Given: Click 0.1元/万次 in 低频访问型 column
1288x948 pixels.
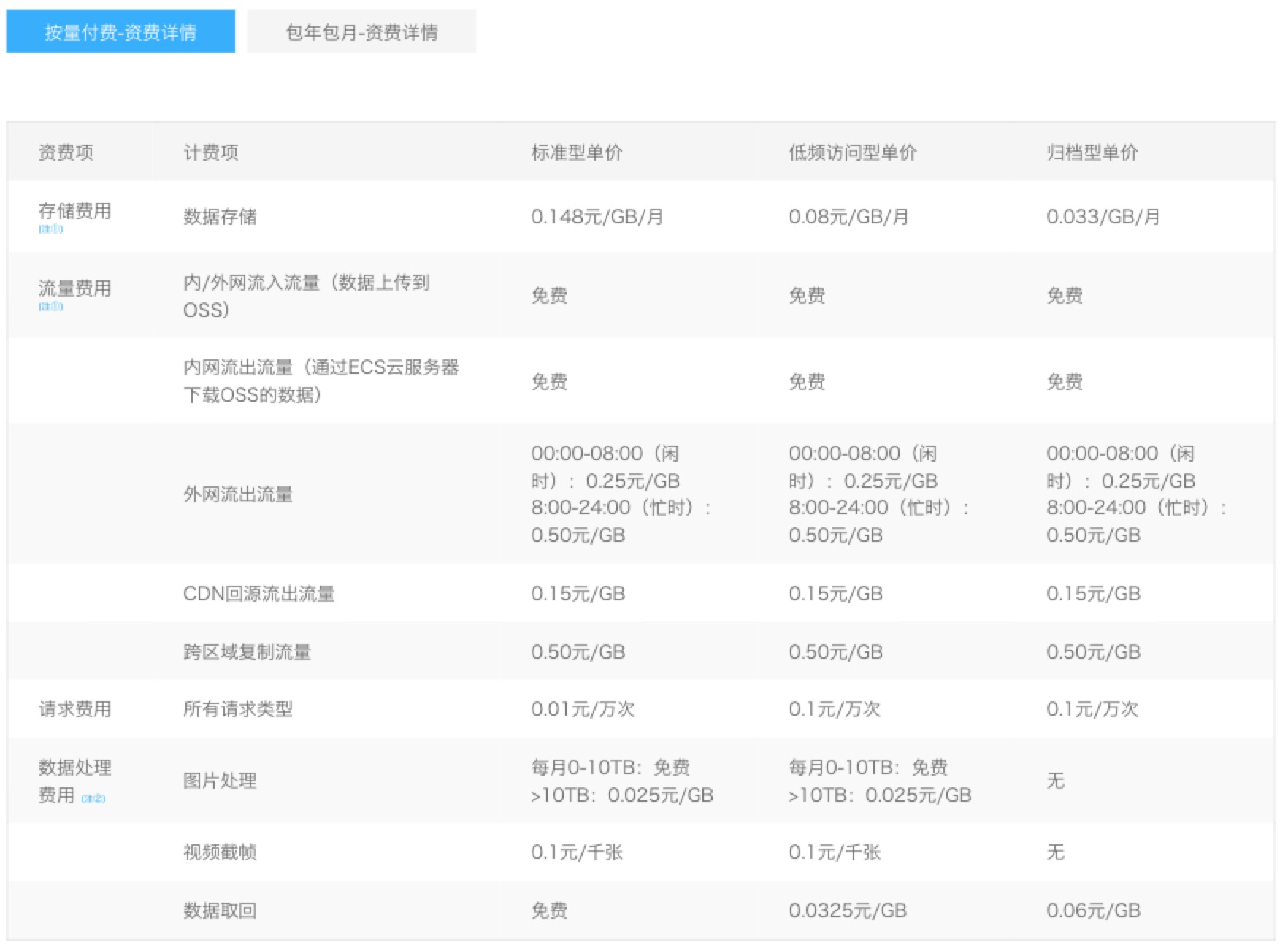Looking at the screenshot, I should point(835,709).
